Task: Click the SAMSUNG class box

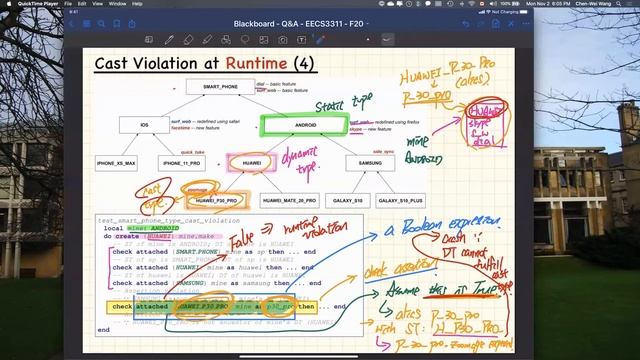Action: 370,163
